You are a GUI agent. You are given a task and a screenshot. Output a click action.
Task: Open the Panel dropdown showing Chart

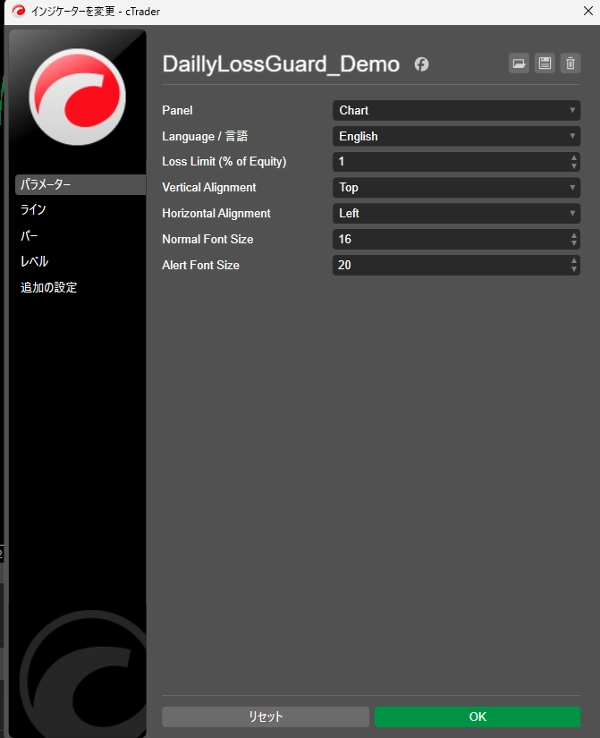pos(456,110)
